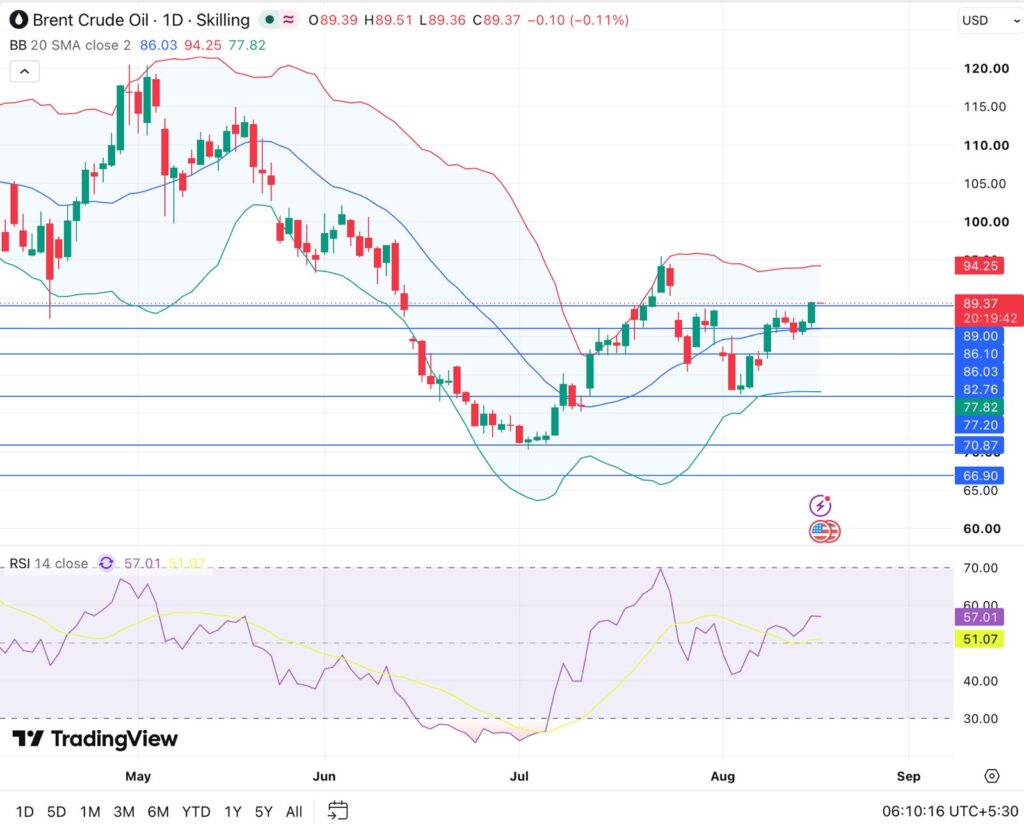Image resolution: width=1024 pixels, height=831 pixels.
Task: Click the 70.87 horizontal line price label
Action: 980,446
